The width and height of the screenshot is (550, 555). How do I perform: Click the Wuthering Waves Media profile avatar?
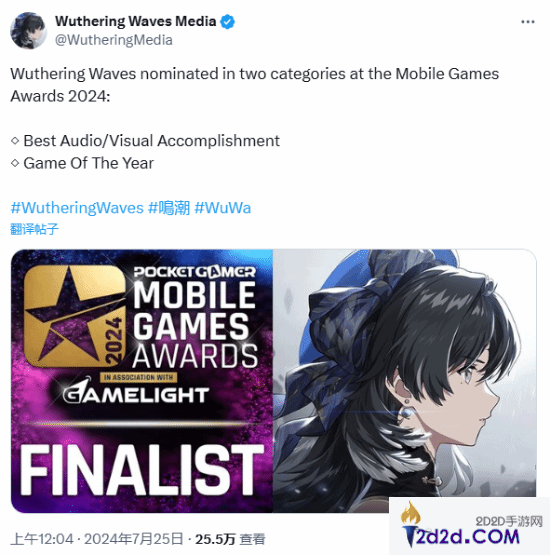click(x=28, y=30)
